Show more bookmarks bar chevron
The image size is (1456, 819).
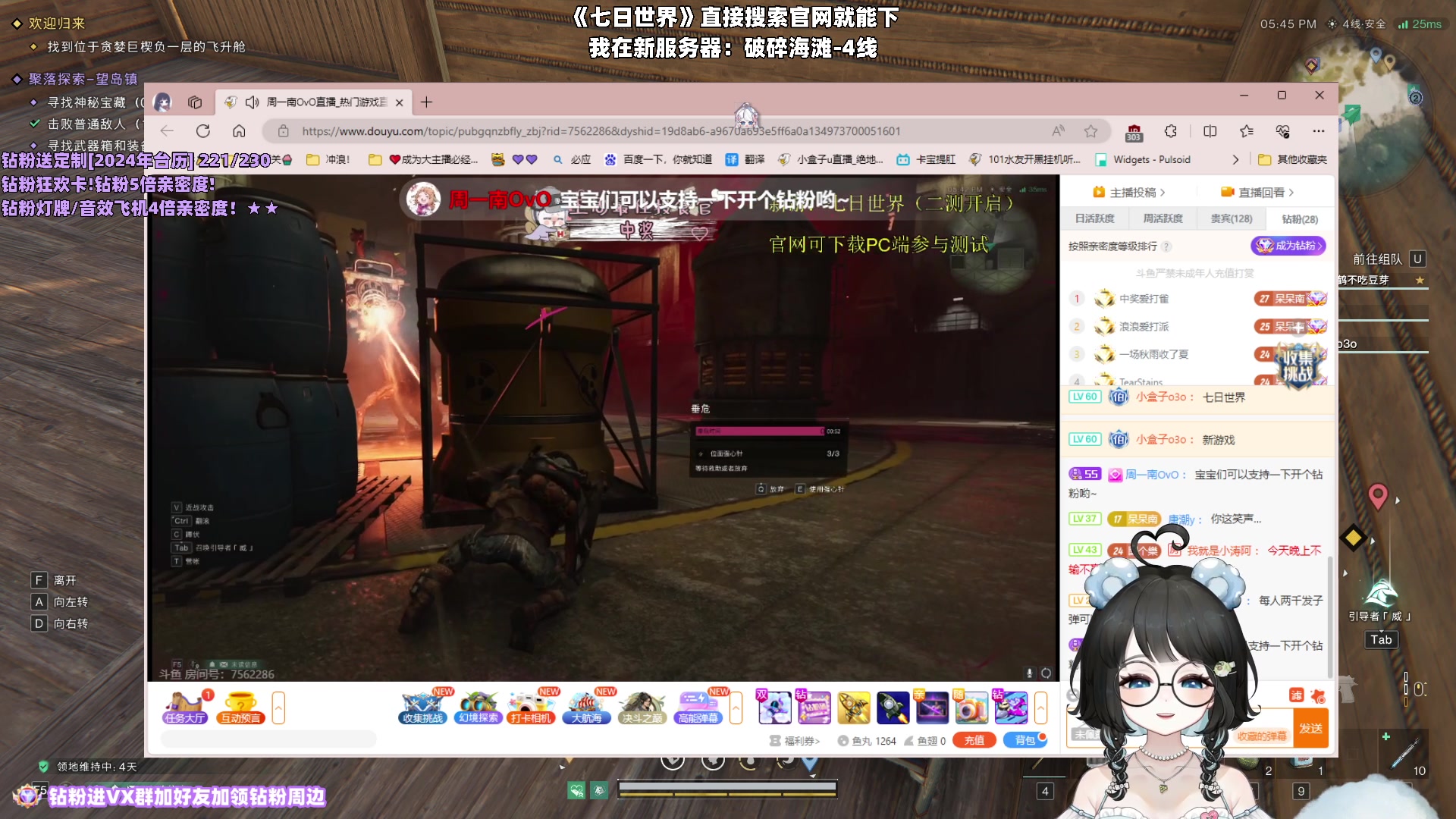(1235, 160)
